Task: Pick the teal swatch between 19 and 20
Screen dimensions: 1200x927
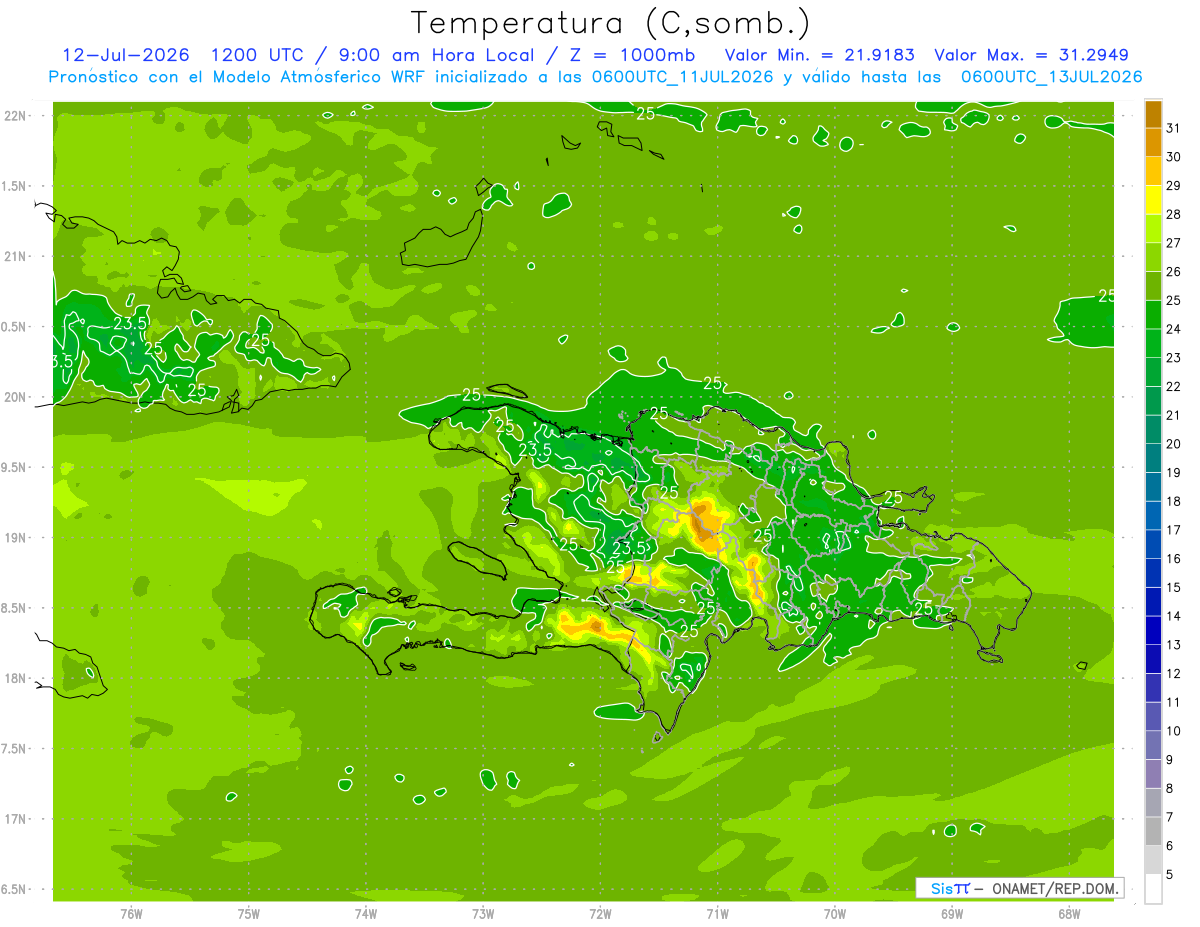Action: pyautogui.click(x=1153, y=458)
